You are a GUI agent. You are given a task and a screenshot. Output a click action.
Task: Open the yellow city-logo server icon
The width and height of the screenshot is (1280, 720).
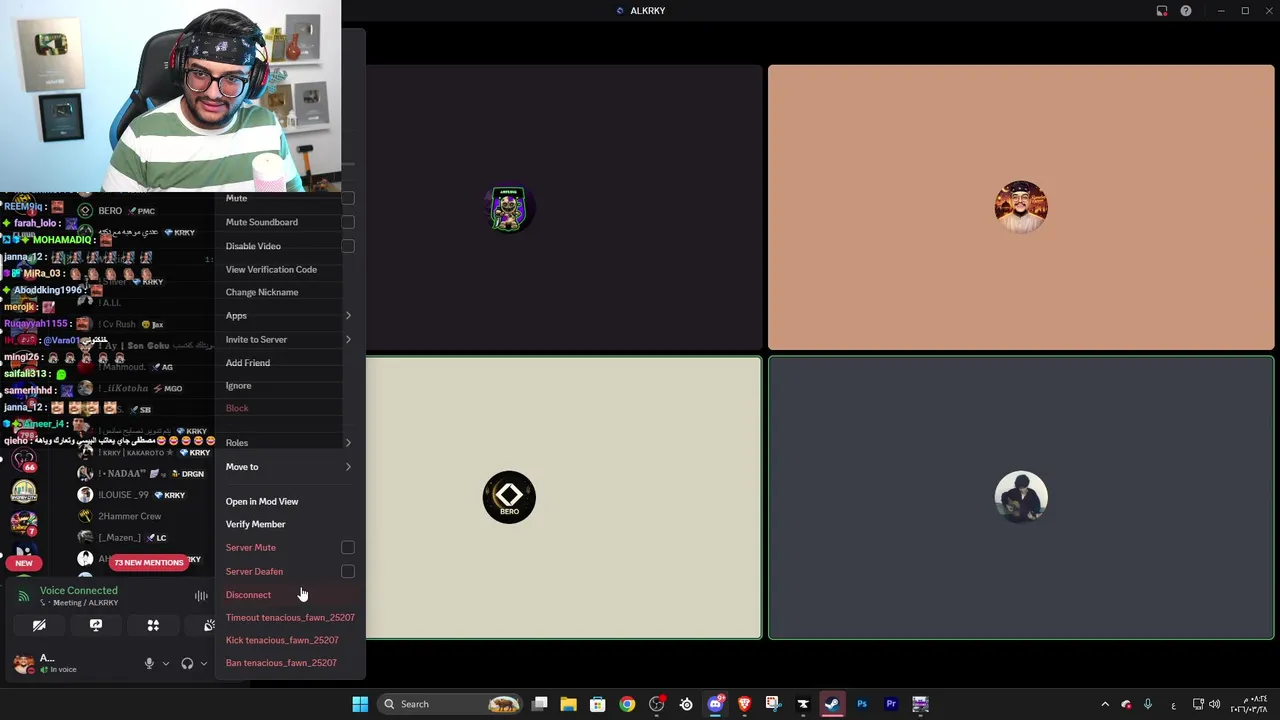(x=24, y=491)
